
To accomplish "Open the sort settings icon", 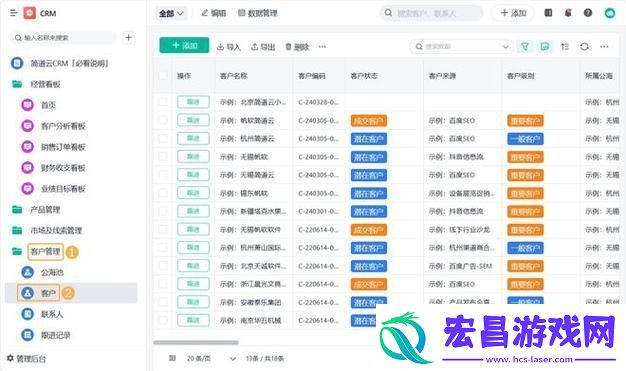I will coord(565,47).
